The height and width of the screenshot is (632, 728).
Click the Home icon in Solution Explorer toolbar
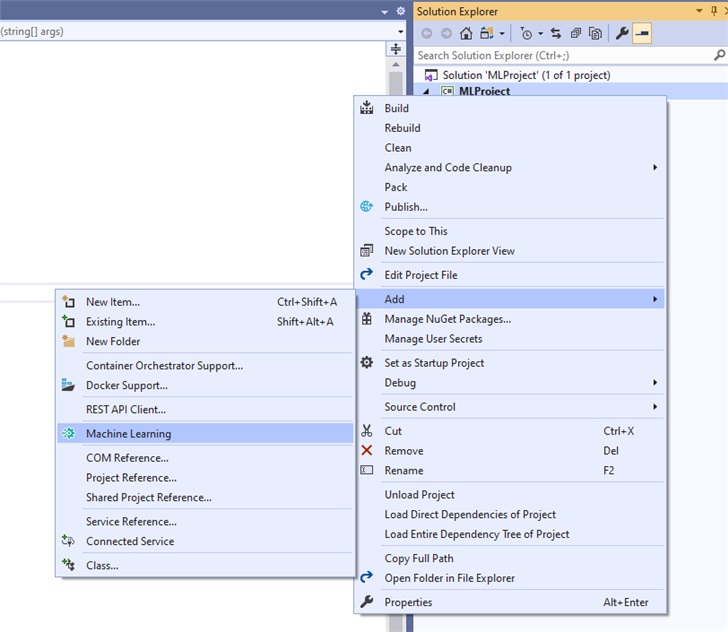click(466, 33)
